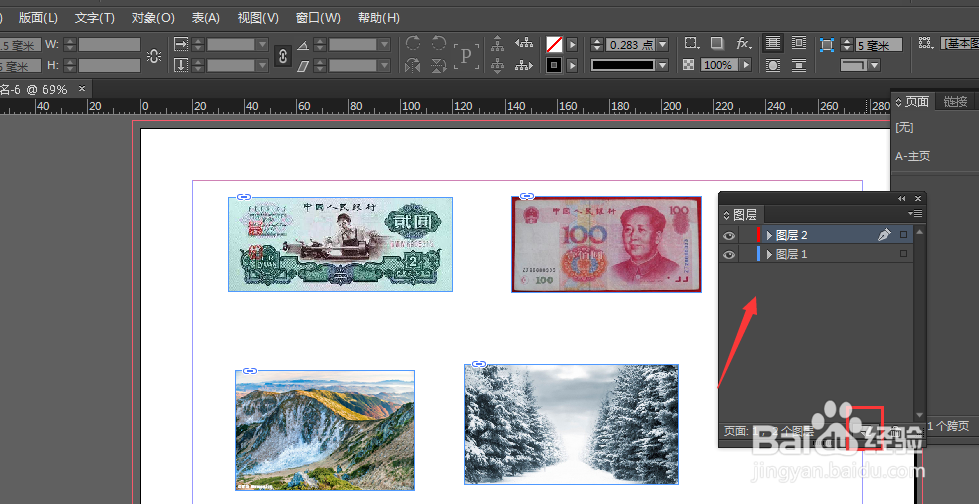Click the constrain width and height proportions icon
This screenshot has width=979, height=504.
pos(154,56)
